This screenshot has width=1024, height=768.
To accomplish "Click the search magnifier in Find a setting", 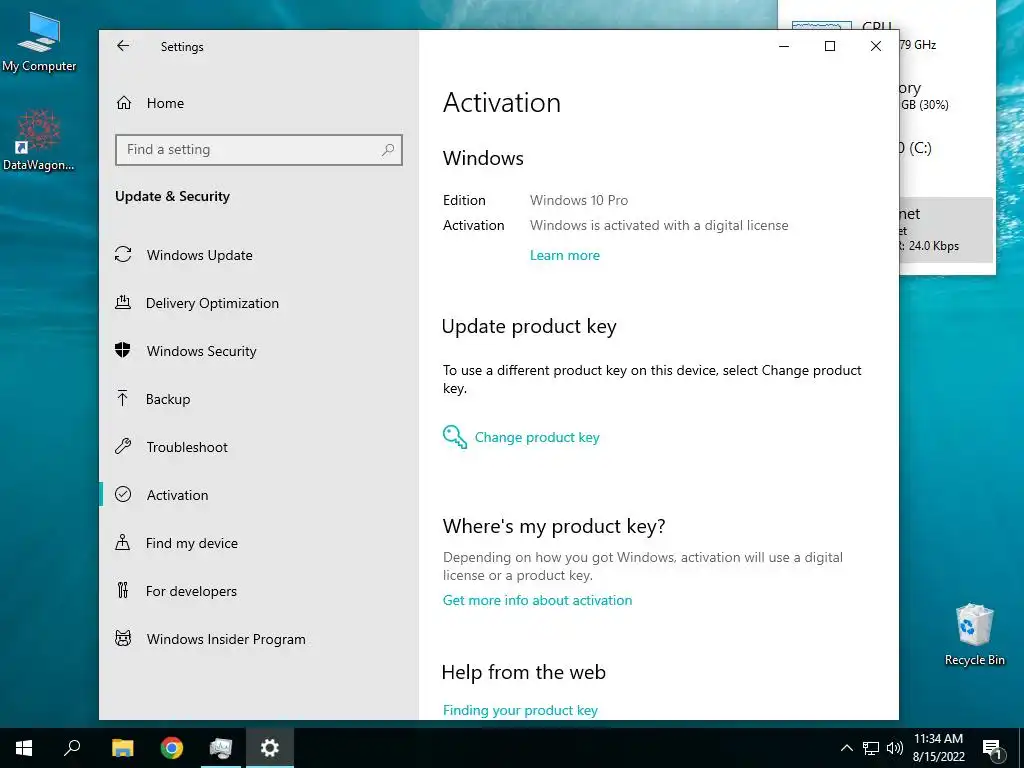I will click(x=388, y=150).
